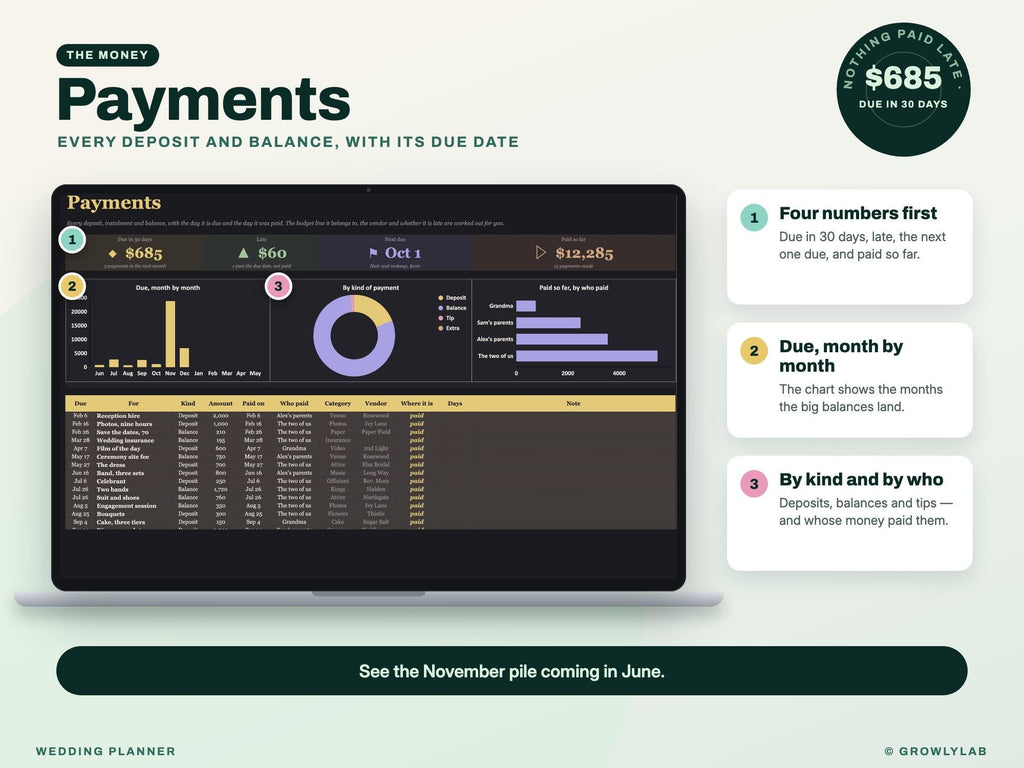
Task: Click The two of us bar
Action: click(x=586, y=356)
